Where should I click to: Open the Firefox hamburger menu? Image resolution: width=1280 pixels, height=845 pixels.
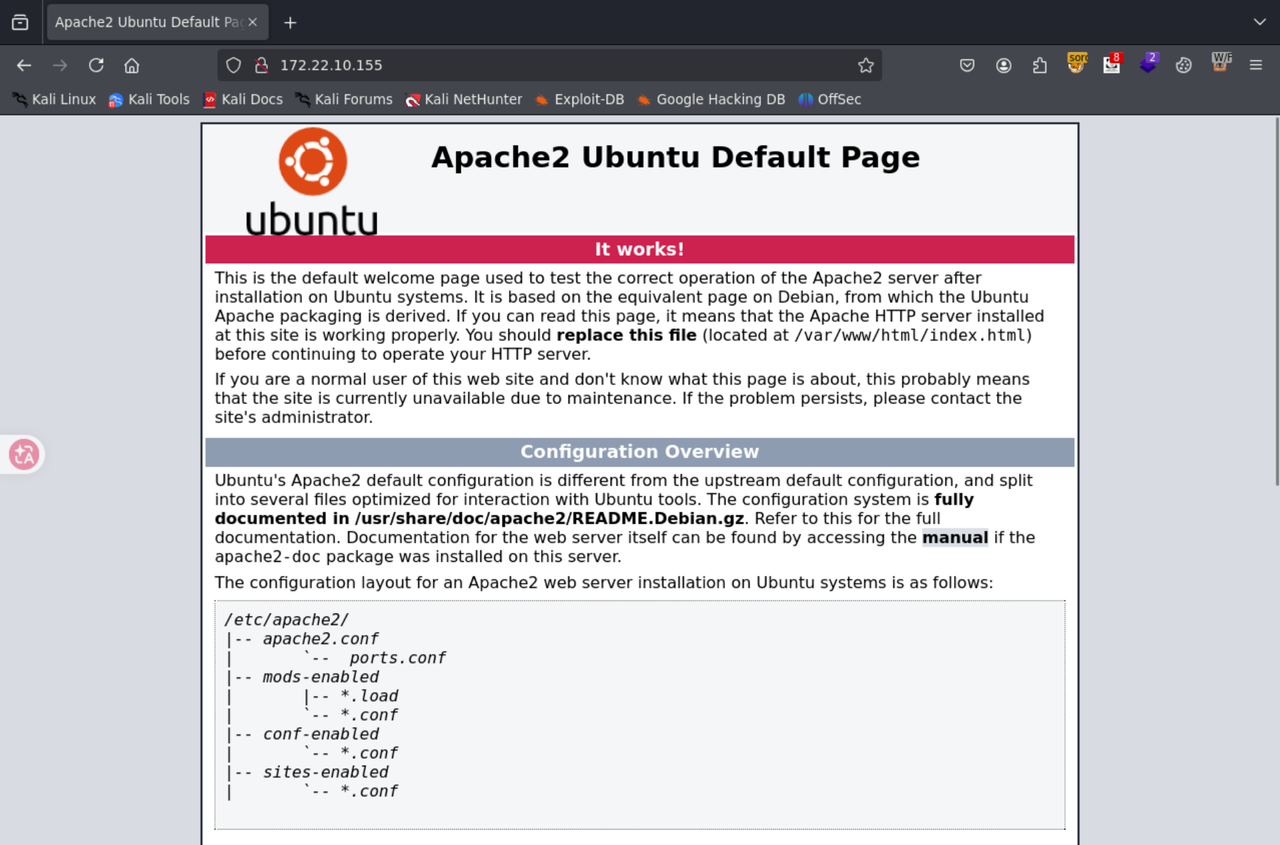pos(1256,65)
